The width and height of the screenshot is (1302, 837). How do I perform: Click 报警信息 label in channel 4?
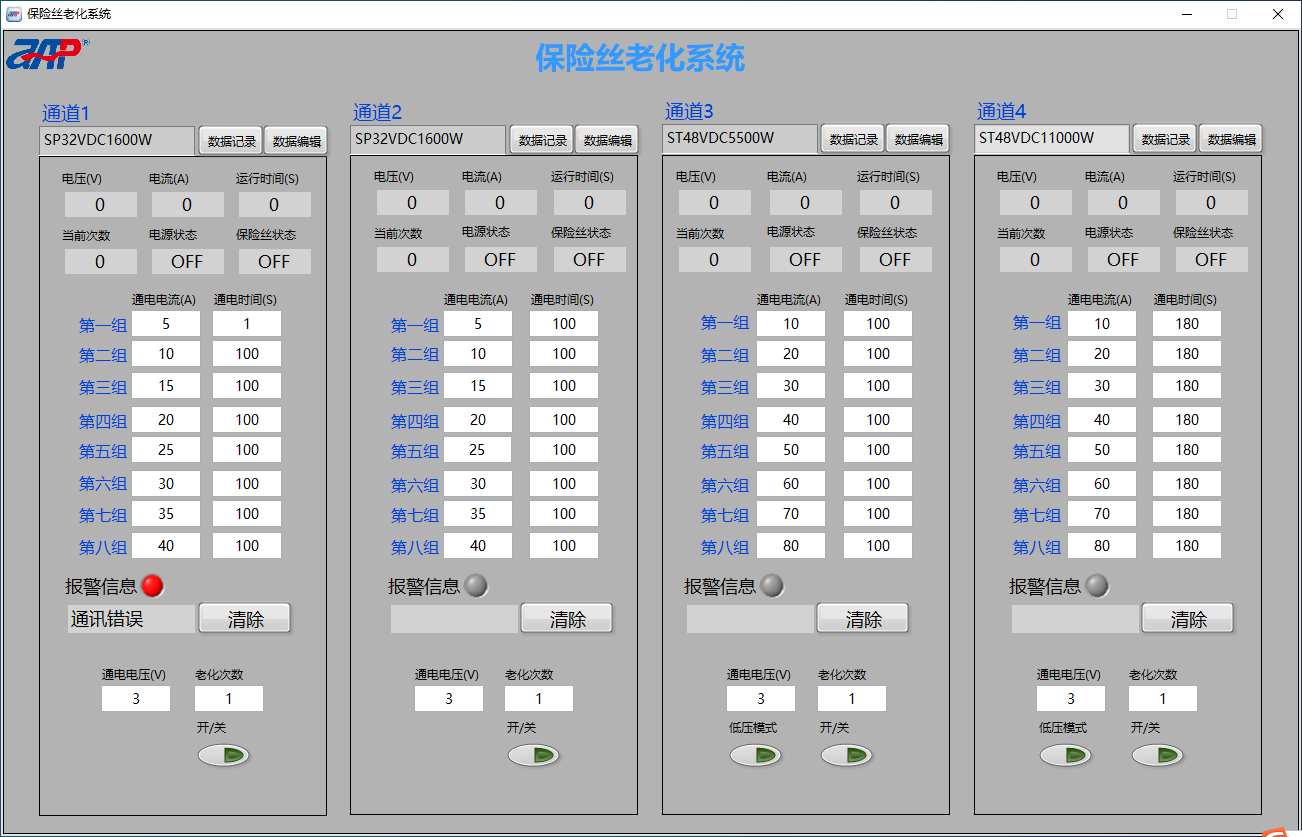tap(1045, 586)
